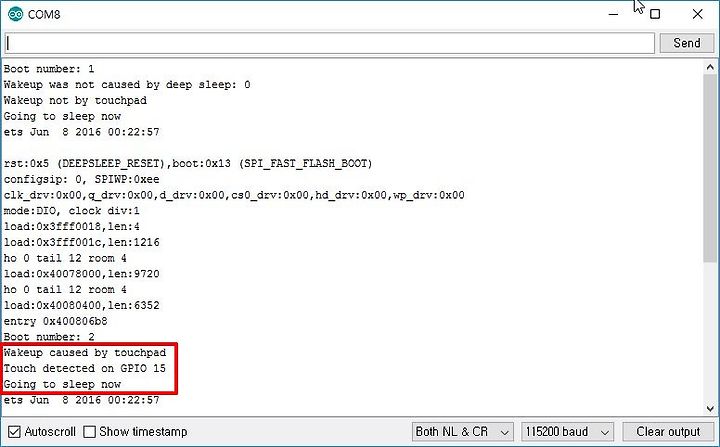Click the 'rst:0x5 (DEEPSLEEP_RESET)' line
This screenshot has width=720, height=447.
tap(188, 164)
